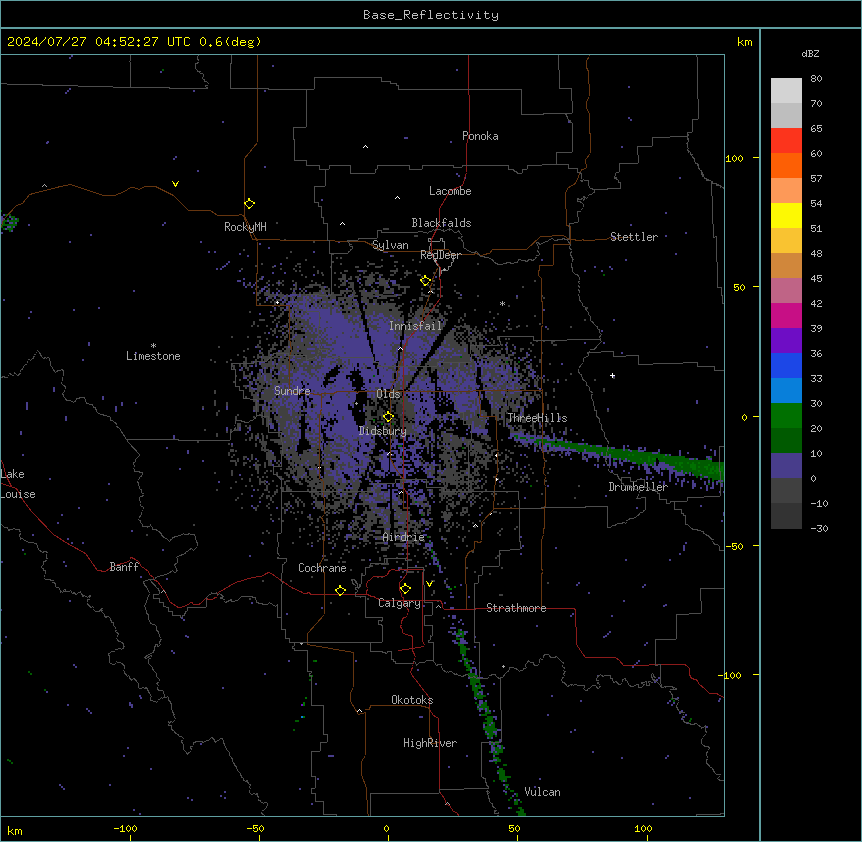Click the -50 tick on the right axis

(734, 546)
